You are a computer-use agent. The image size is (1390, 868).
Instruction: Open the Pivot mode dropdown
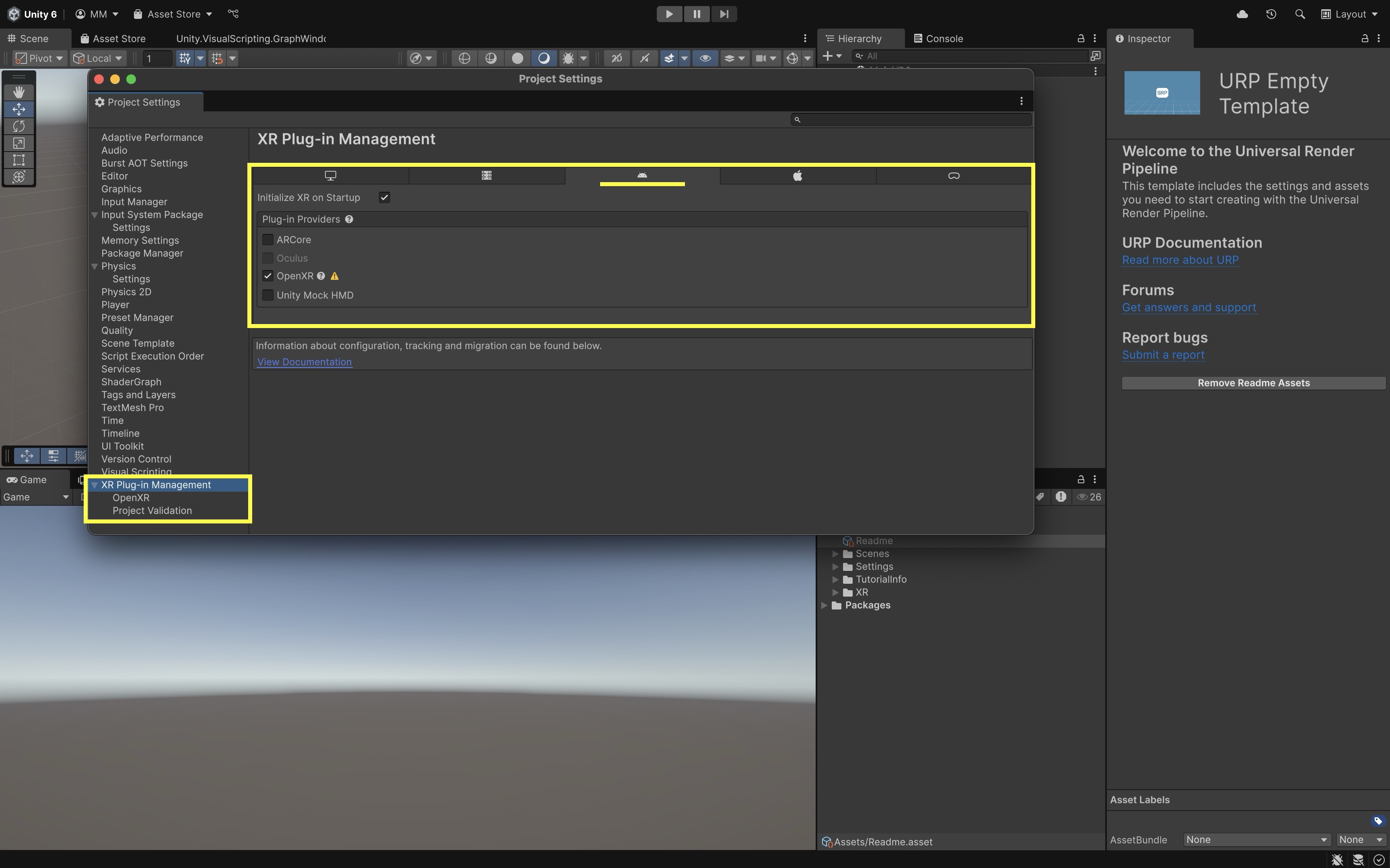coord(39,58)
